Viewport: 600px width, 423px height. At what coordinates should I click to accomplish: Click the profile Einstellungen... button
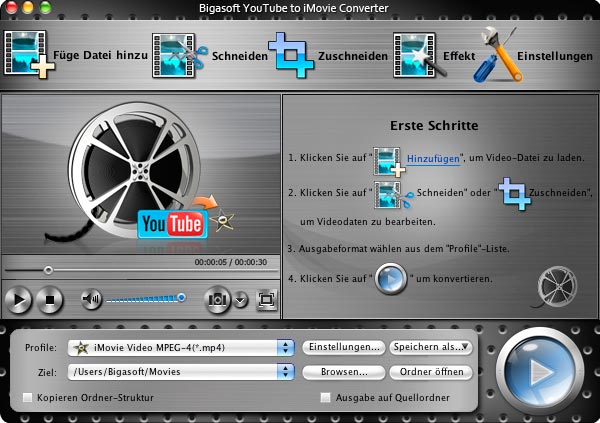[344, 347]
